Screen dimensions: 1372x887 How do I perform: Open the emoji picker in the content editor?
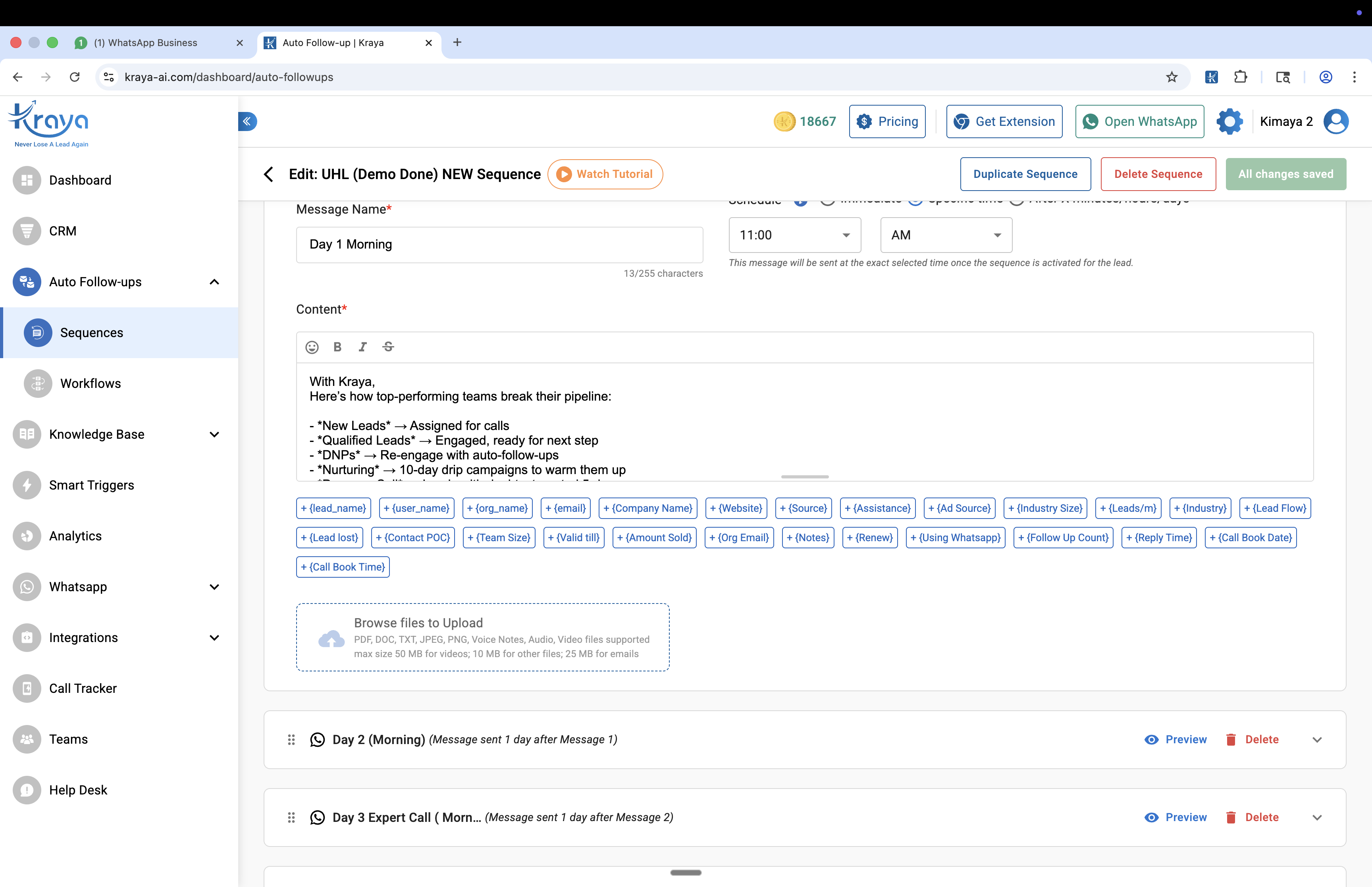point(312,347)
